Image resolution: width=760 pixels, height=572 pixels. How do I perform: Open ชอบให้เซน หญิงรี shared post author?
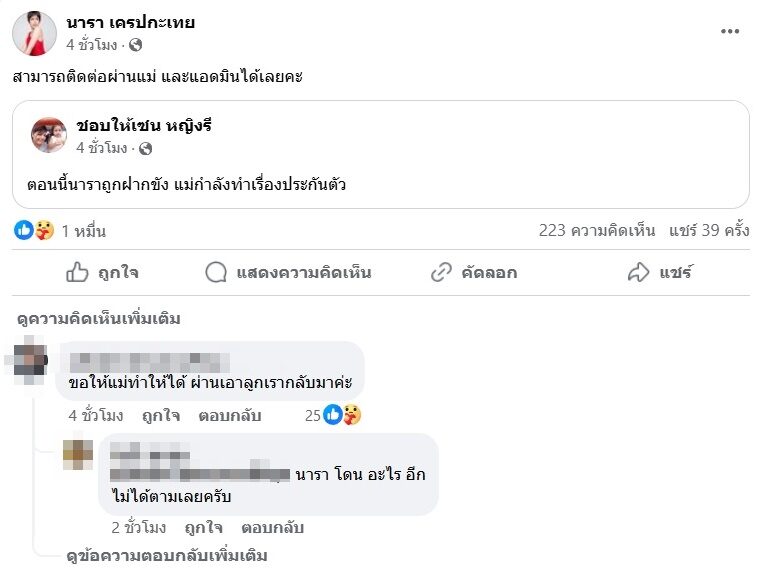coord(144,126)
